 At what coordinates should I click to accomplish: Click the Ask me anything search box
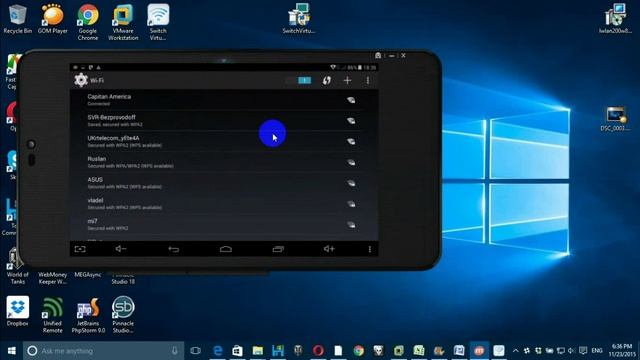(103, 351)
